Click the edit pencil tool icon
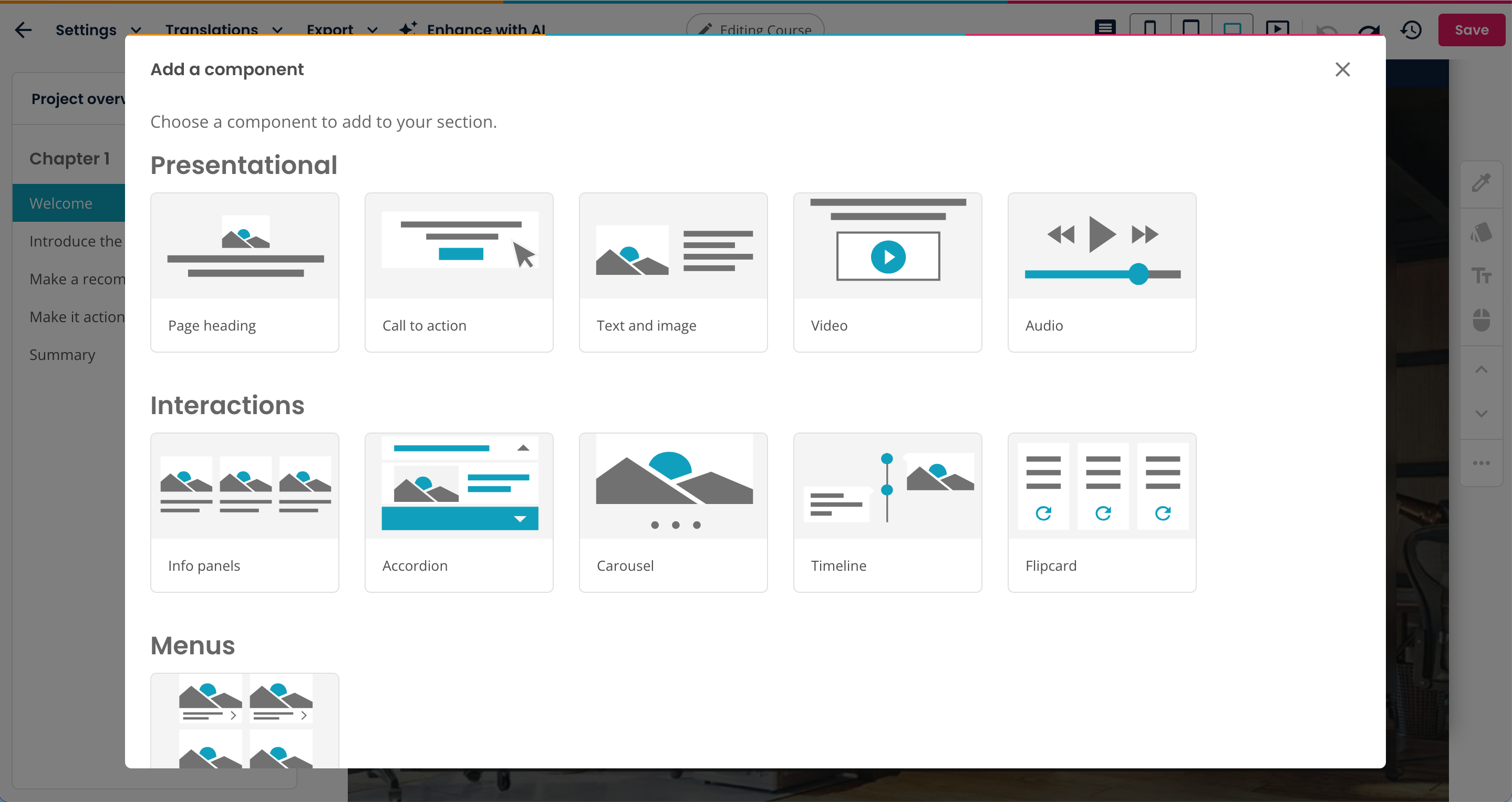The height and width of the screenshot is (802, 1512). click(x=1481, y=183)
